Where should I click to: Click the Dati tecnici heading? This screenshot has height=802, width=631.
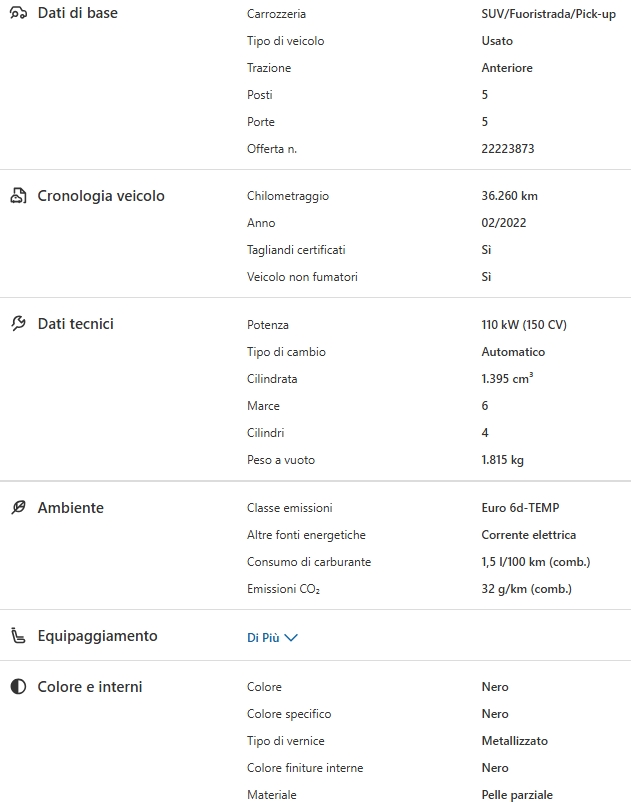pos(75,324)
